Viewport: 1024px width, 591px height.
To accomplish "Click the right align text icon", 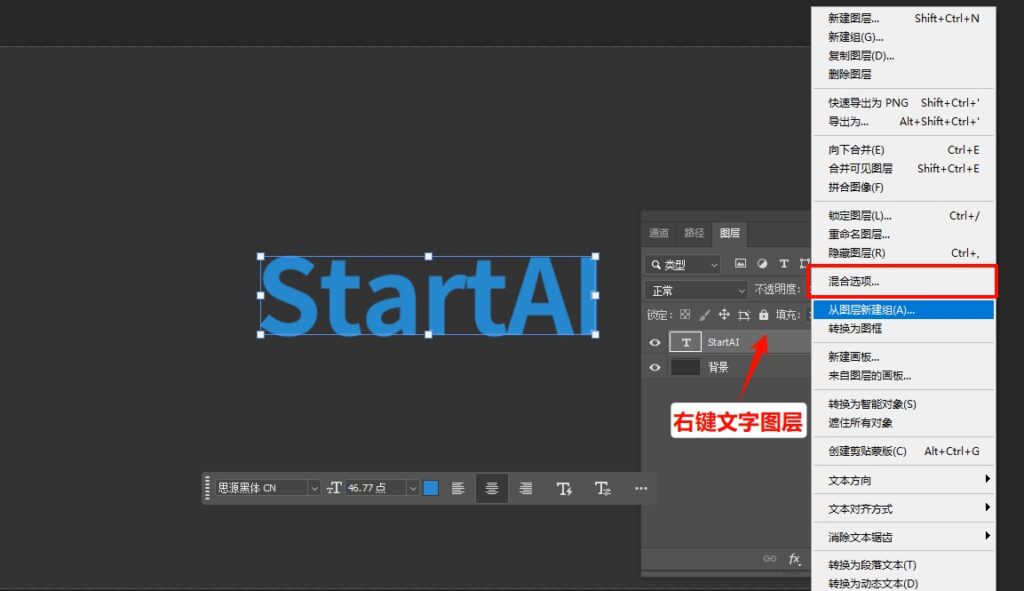I will tap(526, 488).
